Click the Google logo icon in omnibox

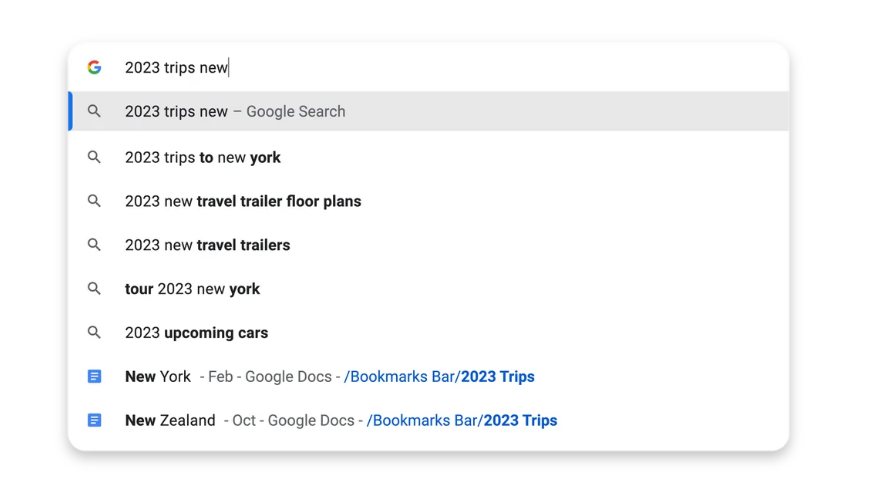tap(95, 67)
